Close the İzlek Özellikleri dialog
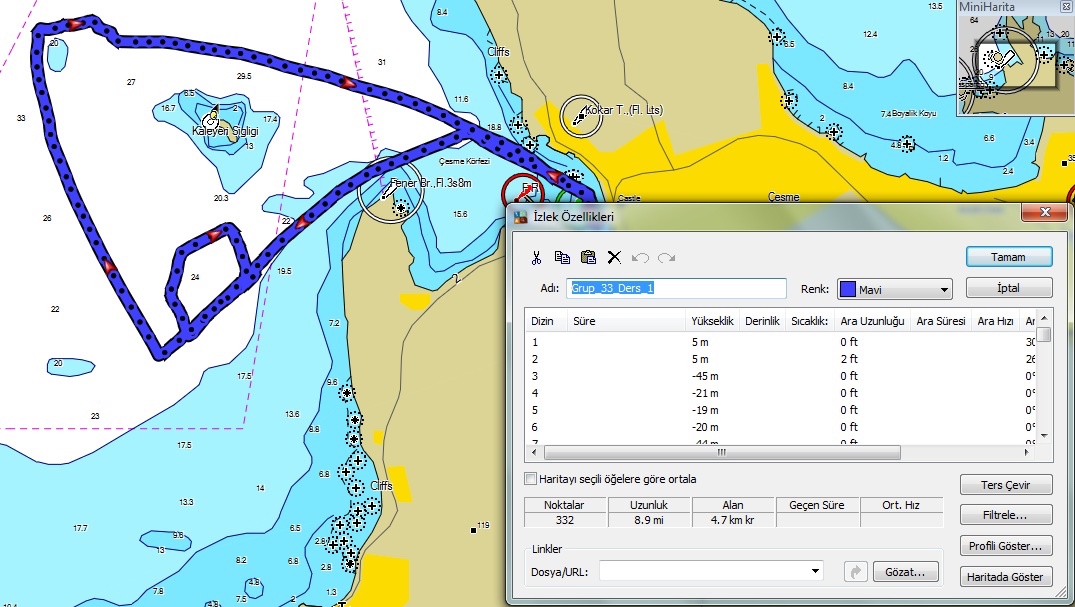 [1044, 213]
